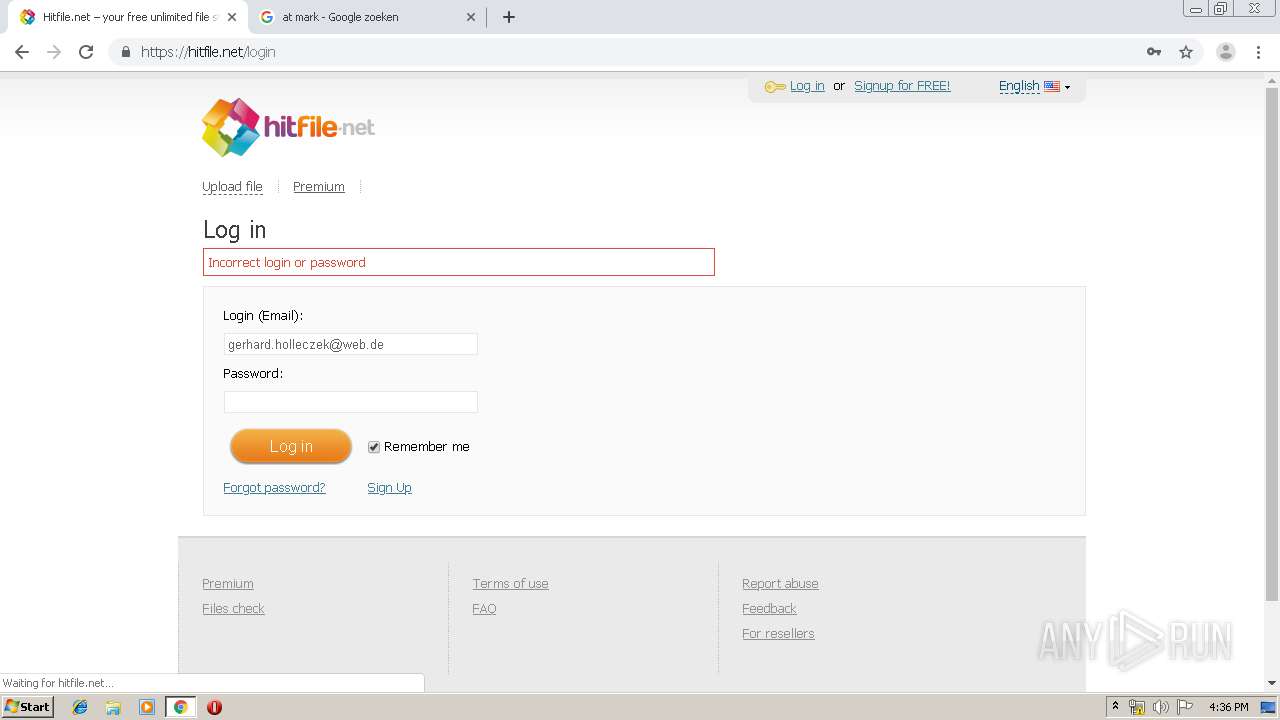Screen dimensions: 1280x720
Task: Click Signup for FREE! link
Action: 902,86
